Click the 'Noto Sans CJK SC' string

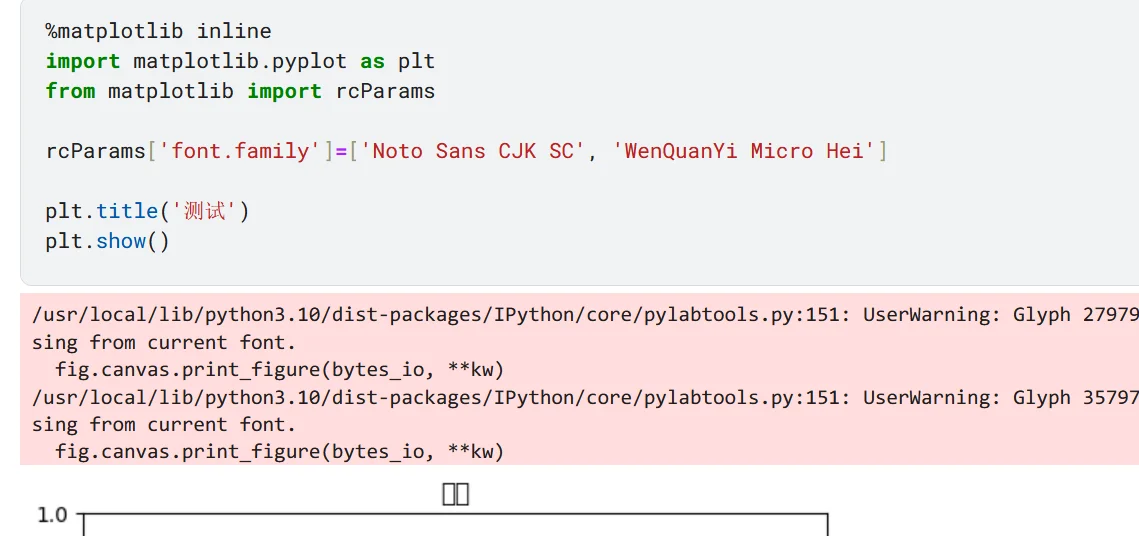tap(474, 151)
